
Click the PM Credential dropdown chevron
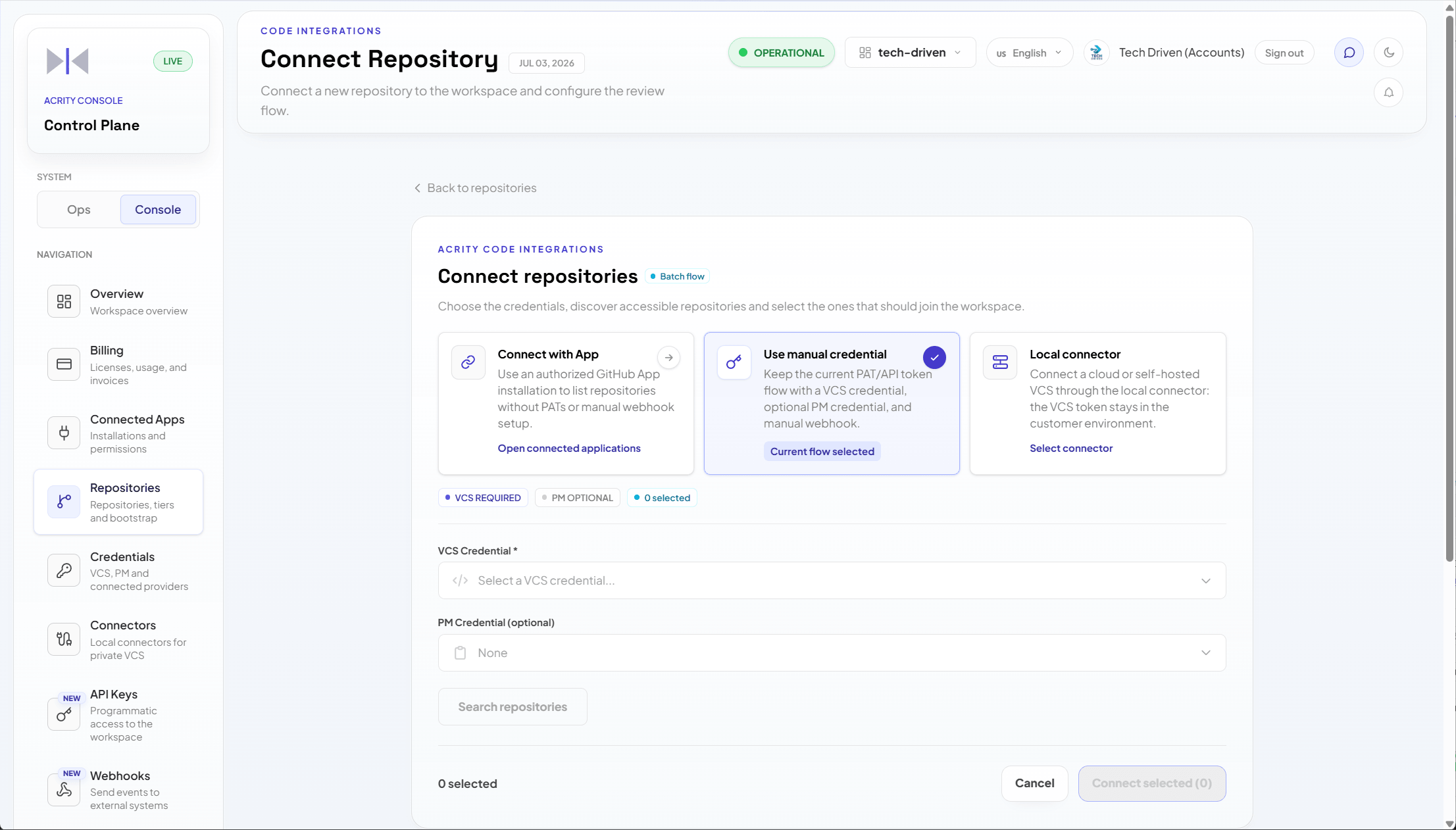point(1205,652)
